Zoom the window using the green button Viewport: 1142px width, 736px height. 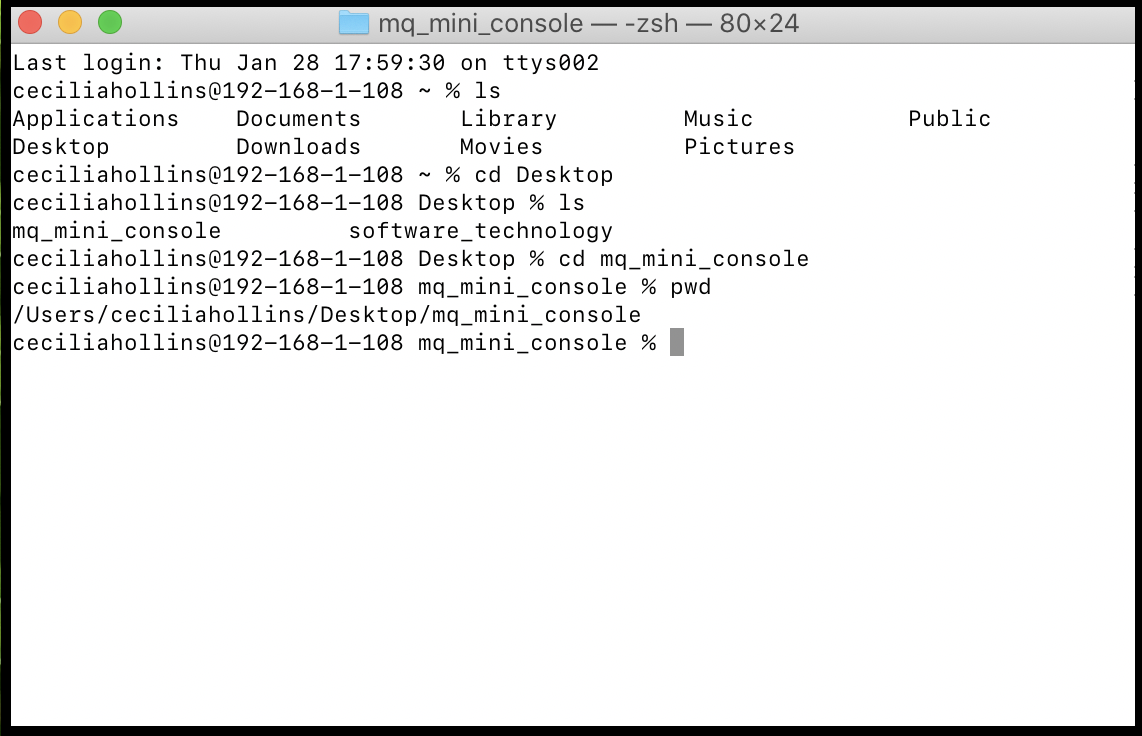tap(109, 22)
